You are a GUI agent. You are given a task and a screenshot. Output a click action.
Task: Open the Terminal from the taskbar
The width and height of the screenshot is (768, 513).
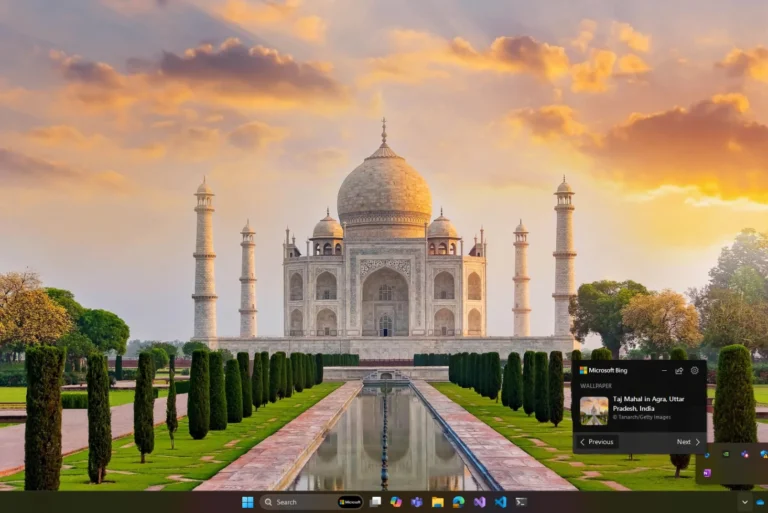522,502
